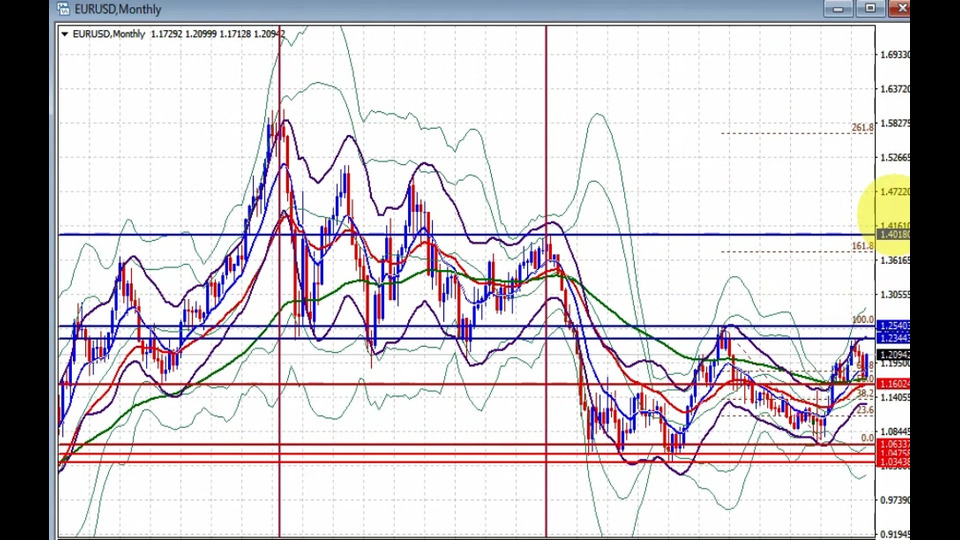Click the 1.14055 price axis label
The width and height of the screenshot is (960, 540).
(x=894, y=397)
